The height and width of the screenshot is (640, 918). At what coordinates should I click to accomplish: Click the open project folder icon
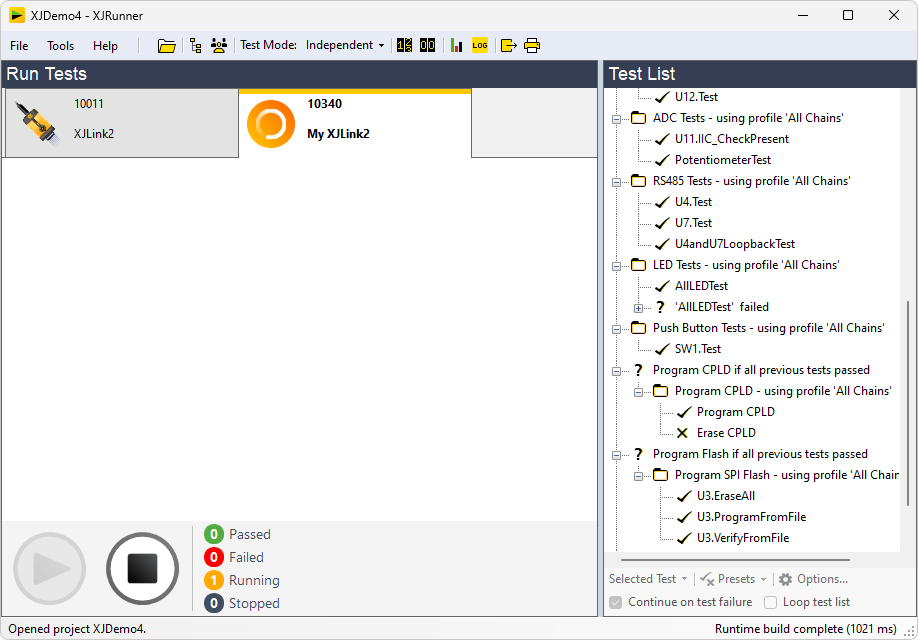167,45
